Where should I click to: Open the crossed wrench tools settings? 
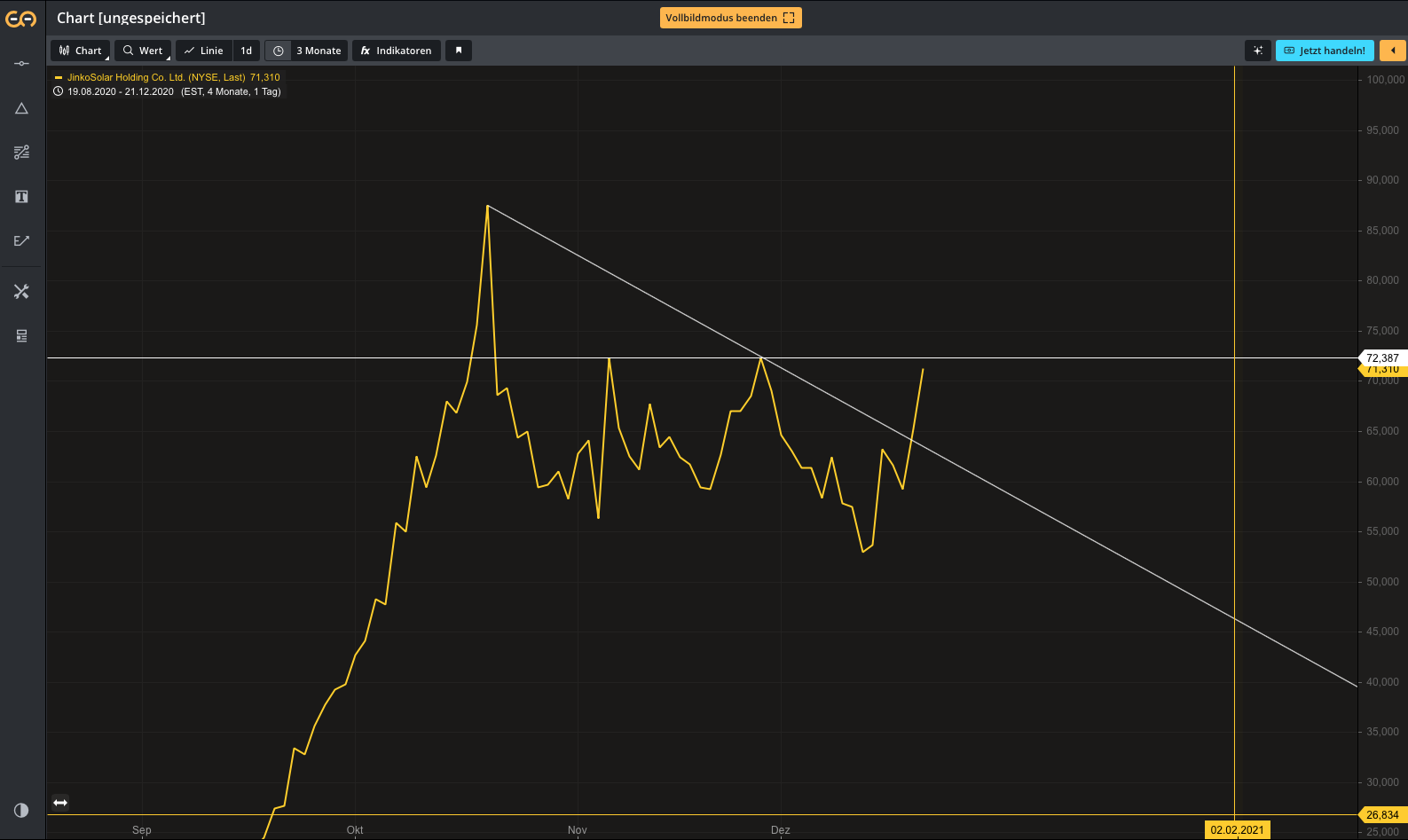[x=21, y=292]
